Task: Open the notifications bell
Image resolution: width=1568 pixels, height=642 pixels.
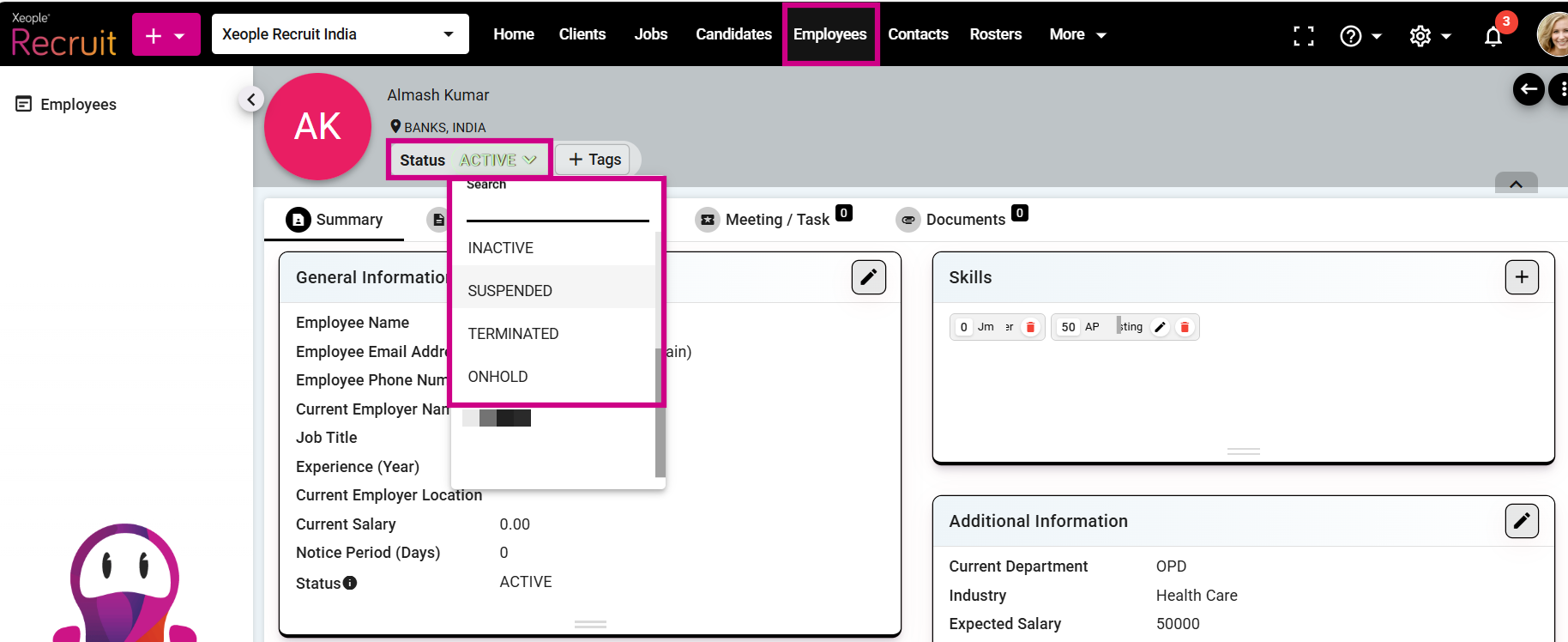Action: click(1493, 36)
